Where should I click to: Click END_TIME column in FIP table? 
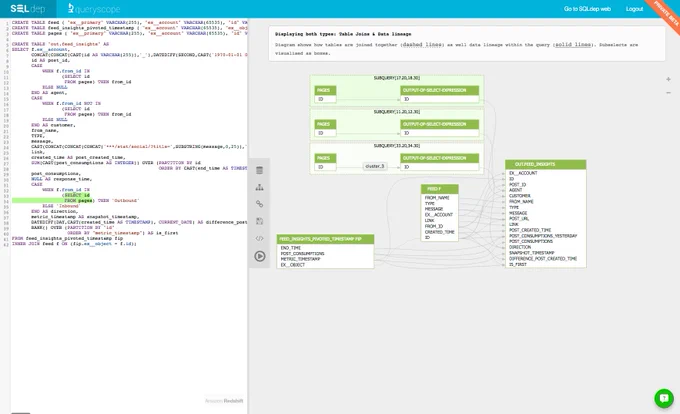tap(291, 248)
